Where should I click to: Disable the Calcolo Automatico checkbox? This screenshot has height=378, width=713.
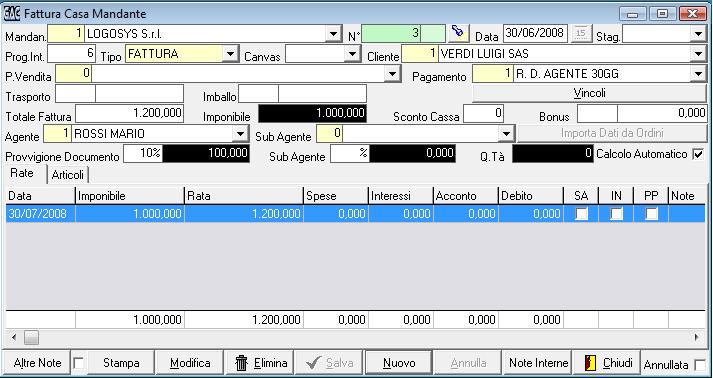coord(698,154)
